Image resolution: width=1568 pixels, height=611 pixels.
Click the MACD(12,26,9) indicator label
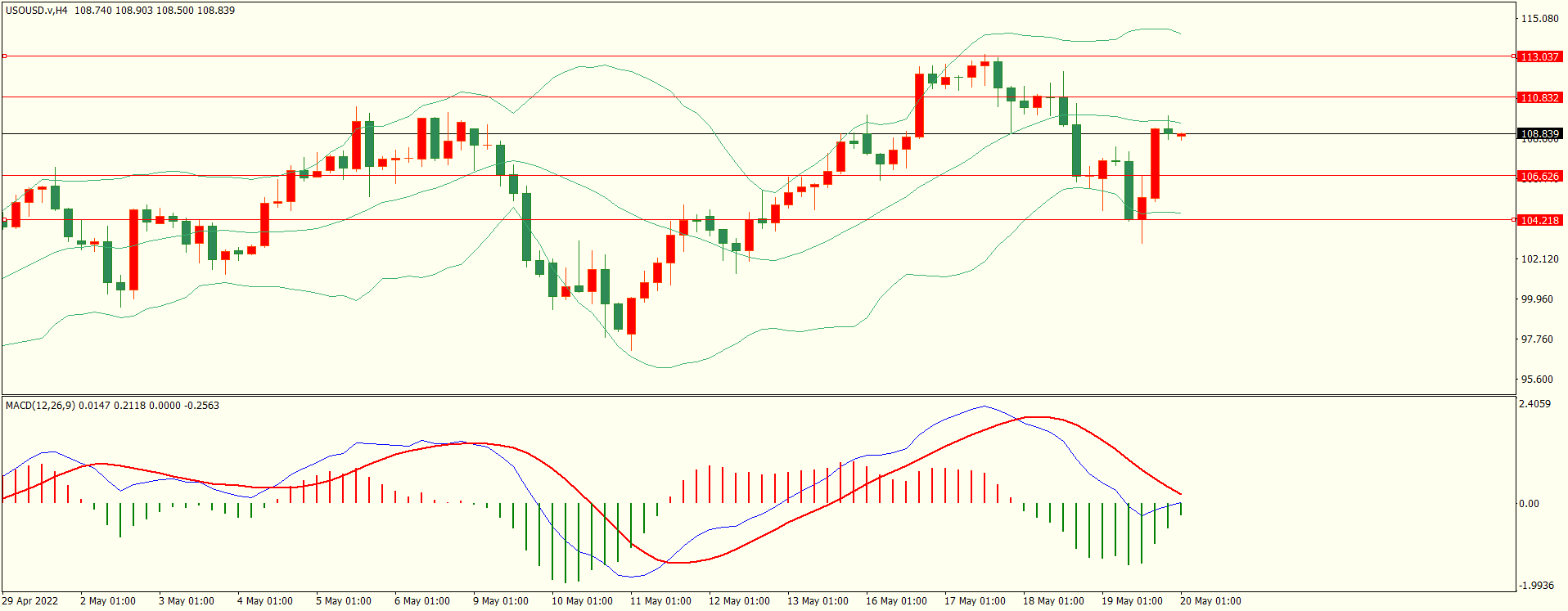(x=39, y=406)
